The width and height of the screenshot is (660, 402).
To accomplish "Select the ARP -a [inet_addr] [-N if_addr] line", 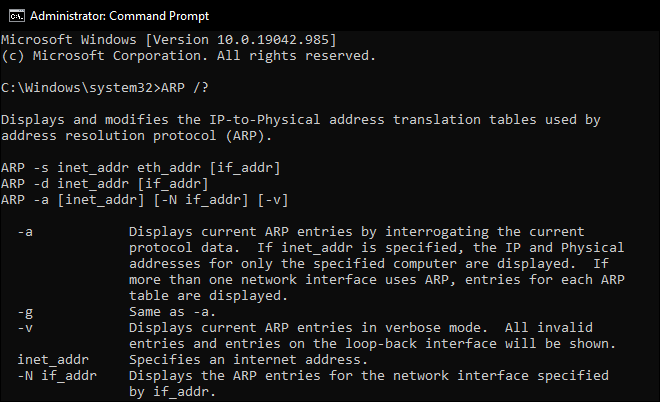I will pos(145,200).
